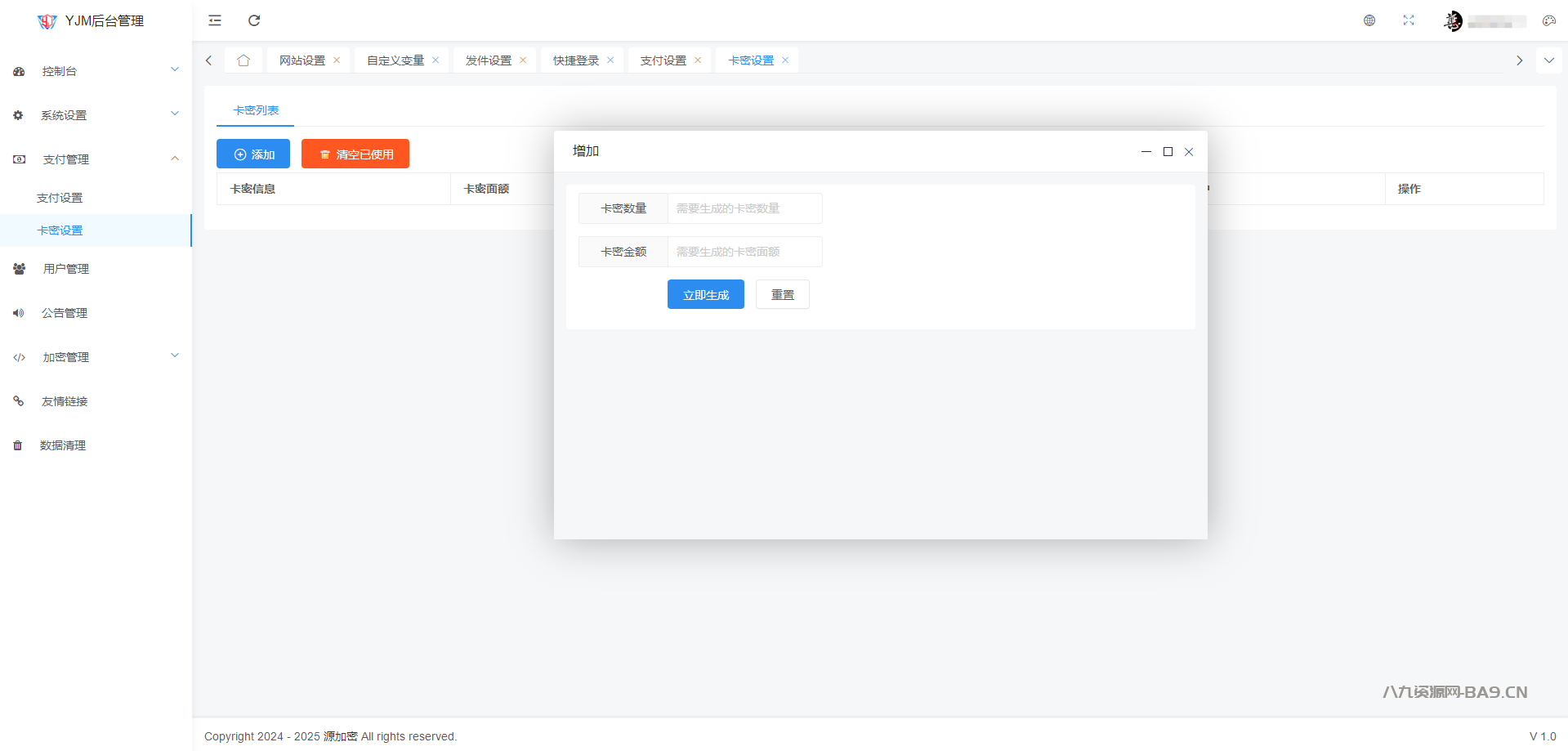Open the tab actions dropdown arrow
The height and width of the screenshot is (751, 1568).
pyautogui.click(x=1548, y=60)
